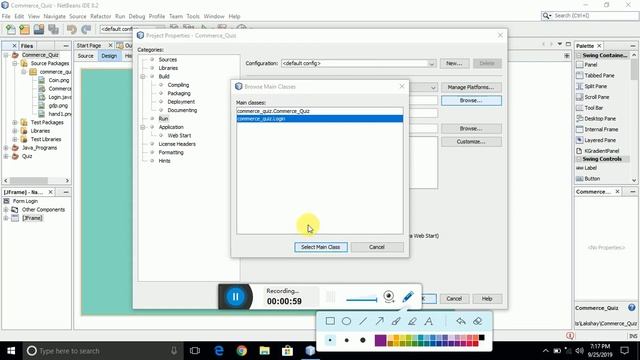Click the taskbar search box
The width and height of the screenshot is (640, 360).
click(x=102, y=351)
